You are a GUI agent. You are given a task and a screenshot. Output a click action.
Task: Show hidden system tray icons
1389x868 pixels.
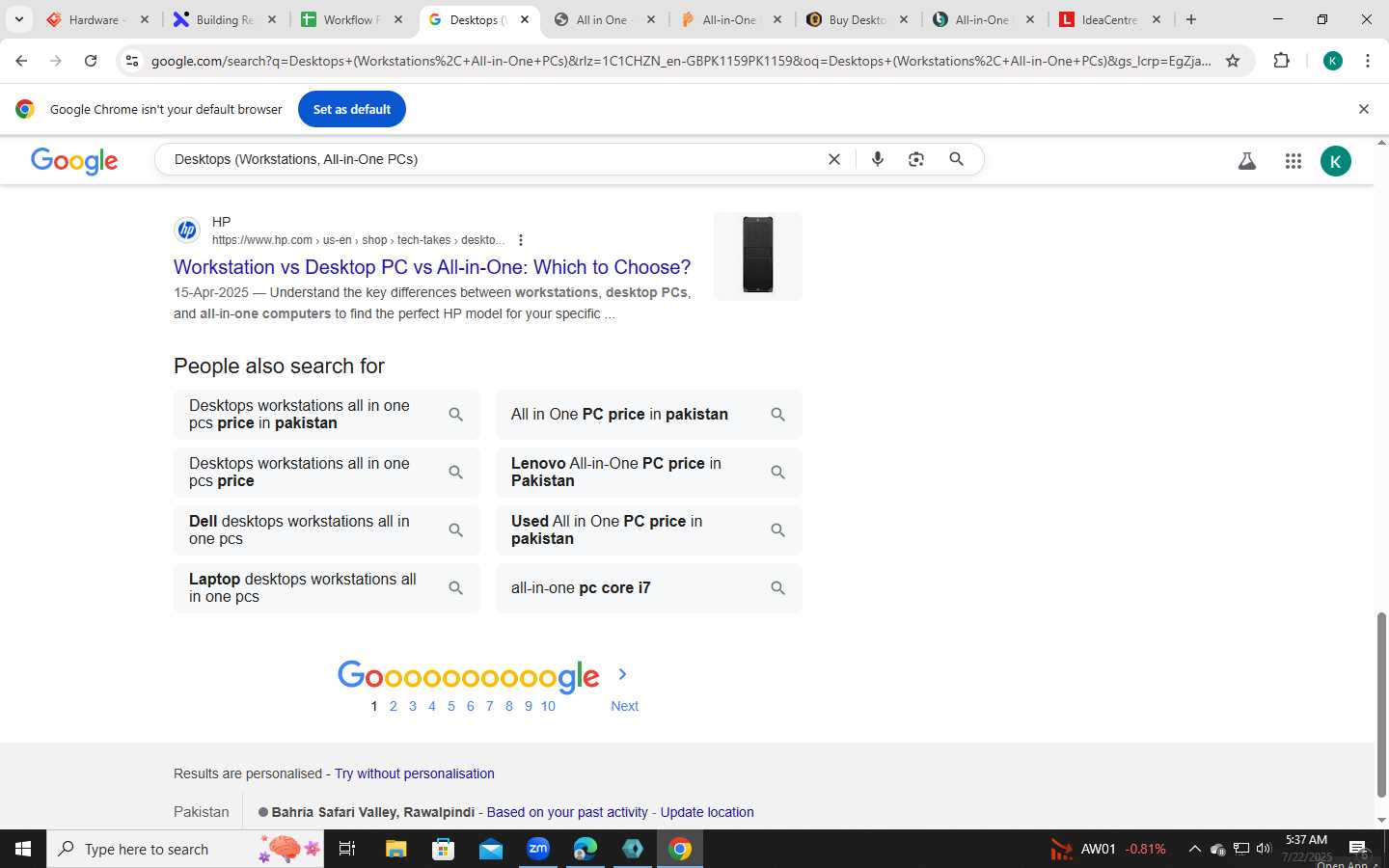1194,849
